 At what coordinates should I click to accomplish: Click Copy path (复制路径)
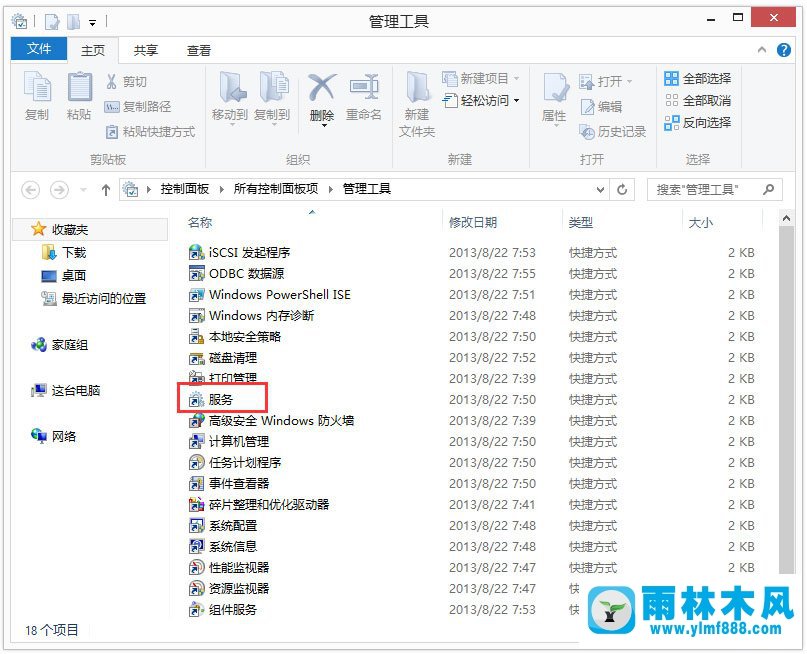pyautogui.click(x=138, y=107)
